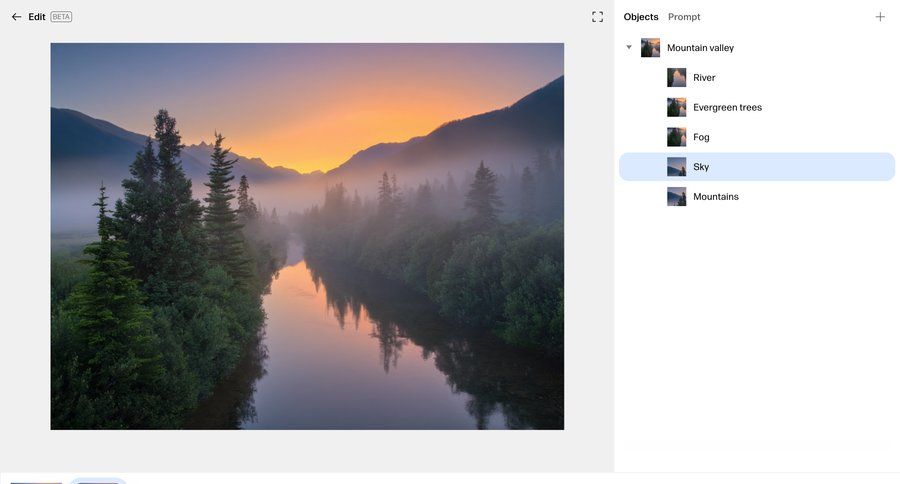Open the Prompt tab
Image resolution: width=900 pixels, height=484 pixels.
684,17
